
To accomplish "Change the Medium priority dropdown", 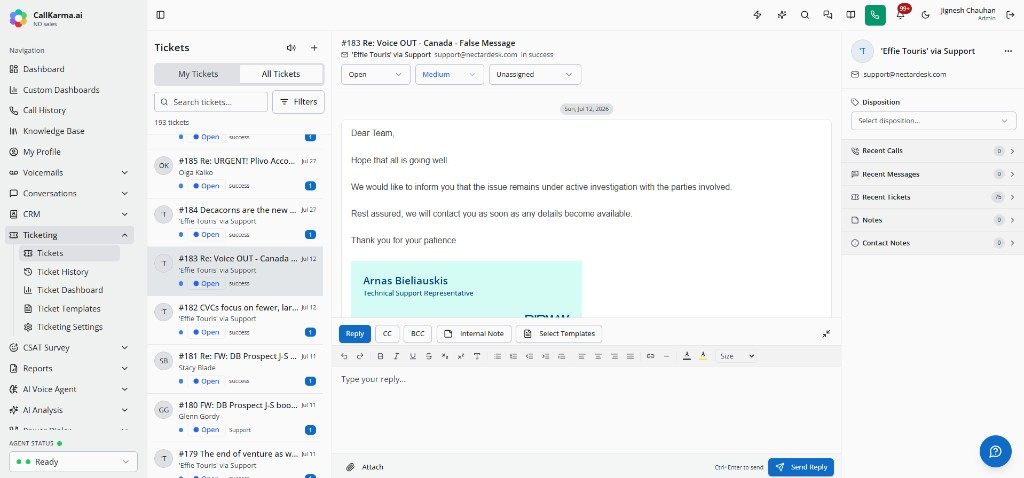I will tap(449, 74).
